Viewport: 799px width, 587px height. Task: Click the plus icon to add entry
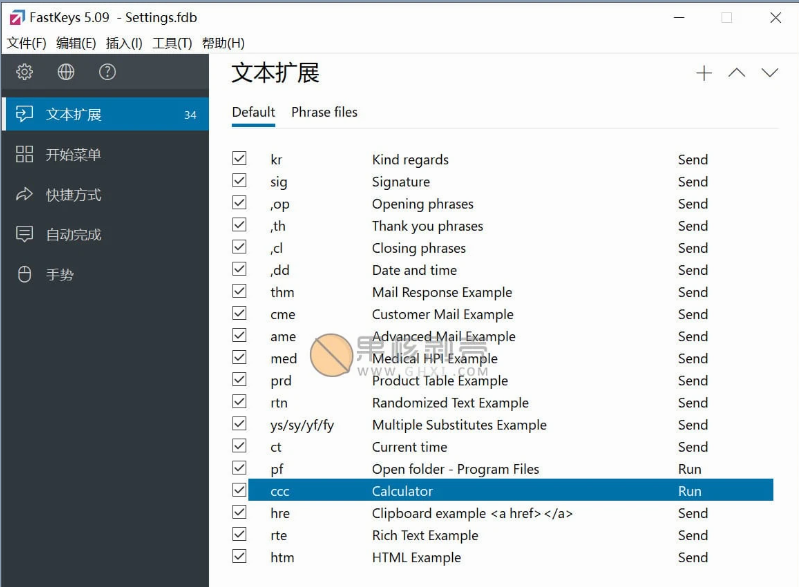coord(704,73)
